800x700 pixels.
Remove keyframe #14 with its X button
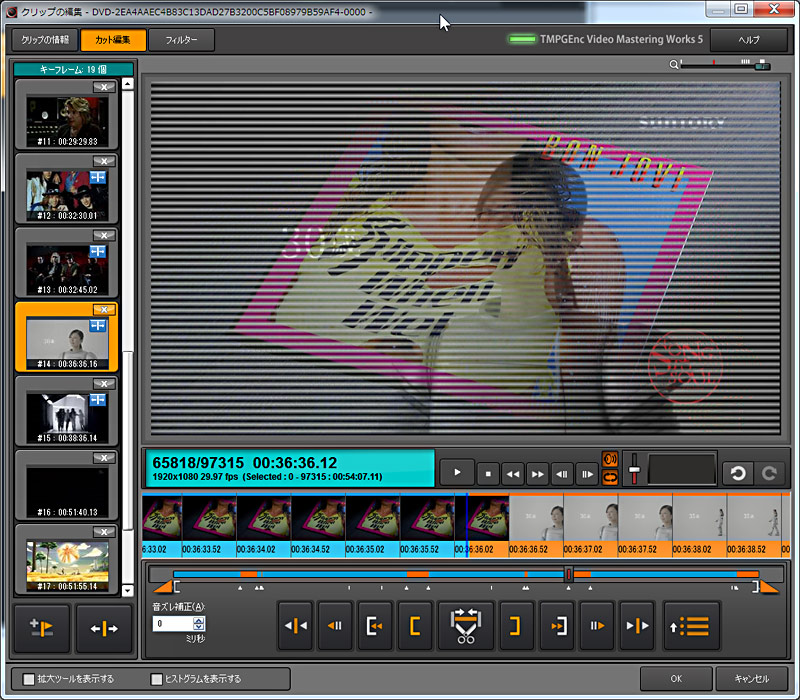point(104,310)
